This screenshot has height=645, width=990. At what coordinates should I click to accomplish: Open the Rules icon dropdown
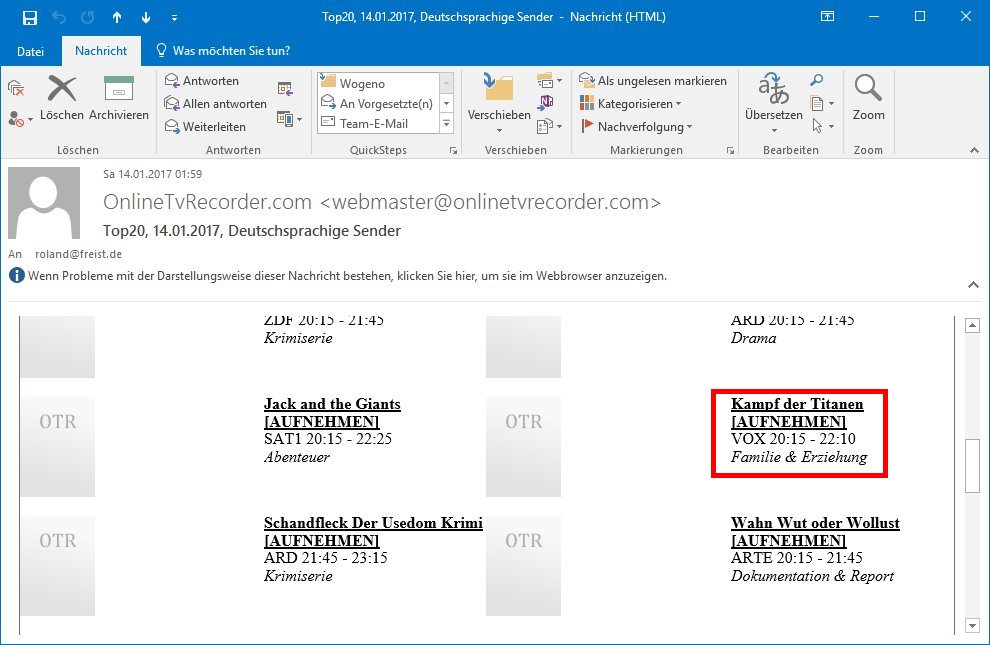[x=549, y=80]
